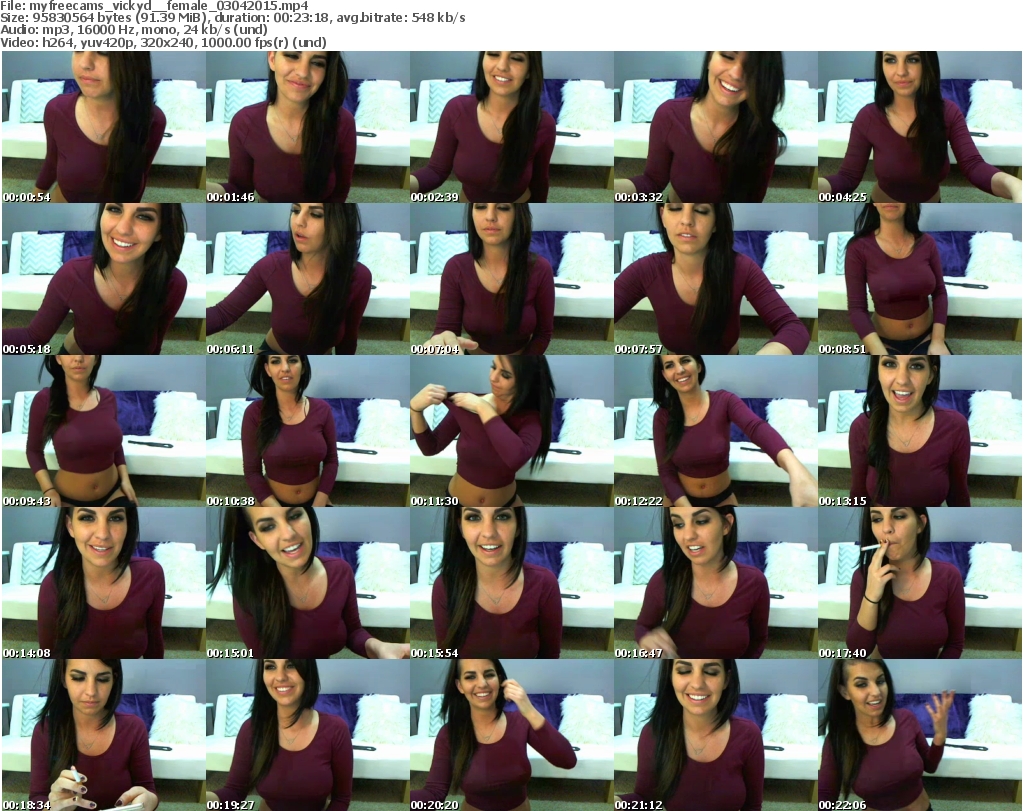
Task: Click the thumbnail timestamped 00:00:54
Action: point(104,127)
